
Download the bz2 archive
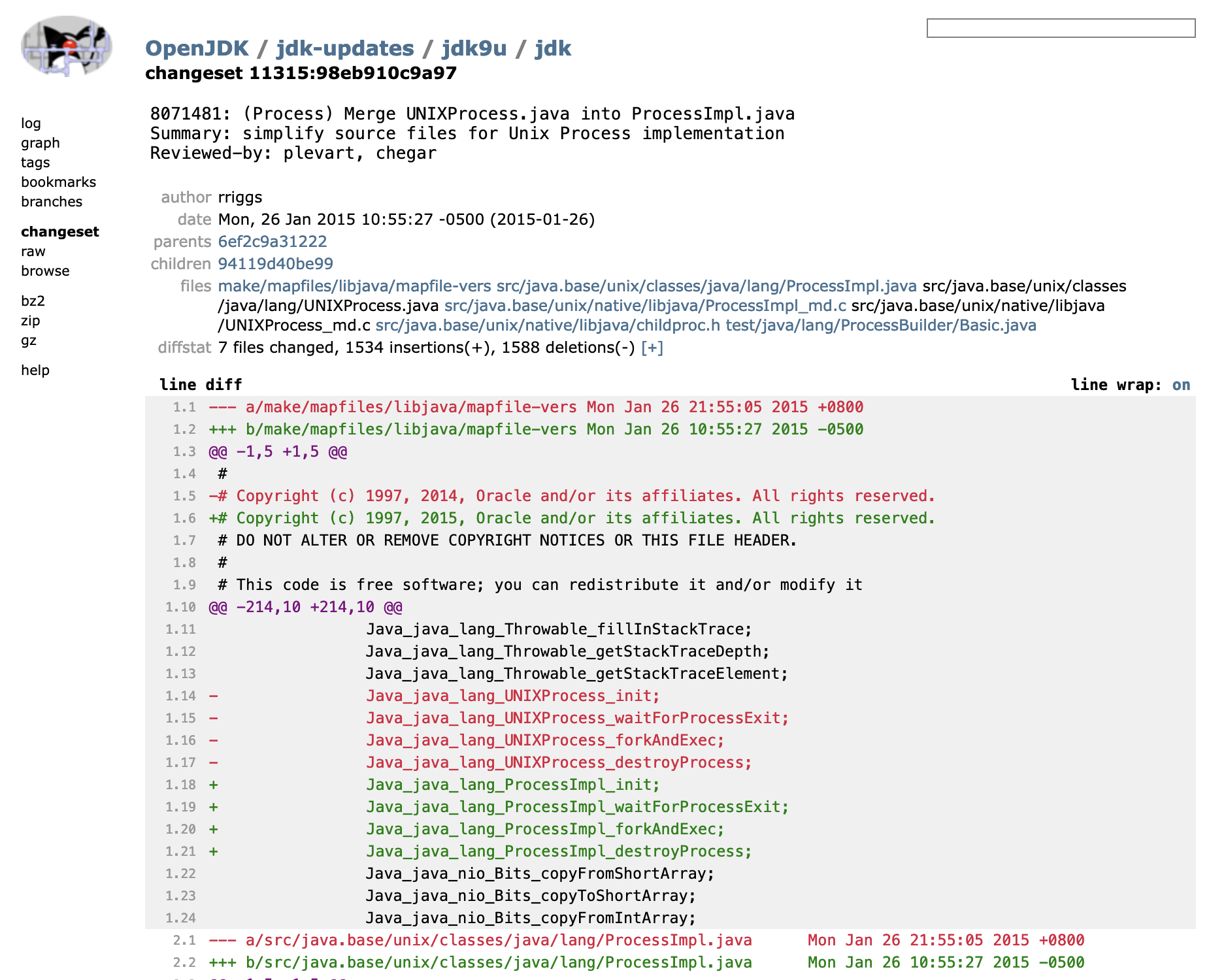pyautogui.click(x=33, y=301)
